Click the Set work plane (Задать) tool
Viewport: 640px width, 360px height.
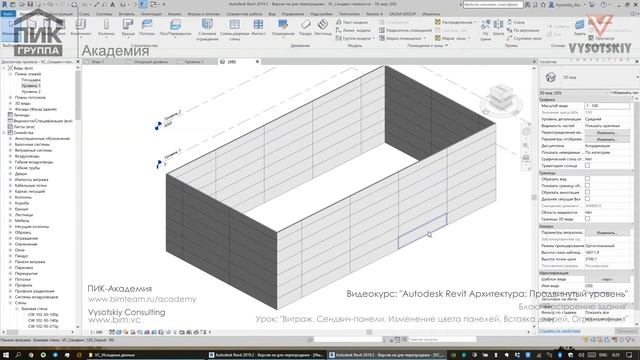[x=580, y=27]
